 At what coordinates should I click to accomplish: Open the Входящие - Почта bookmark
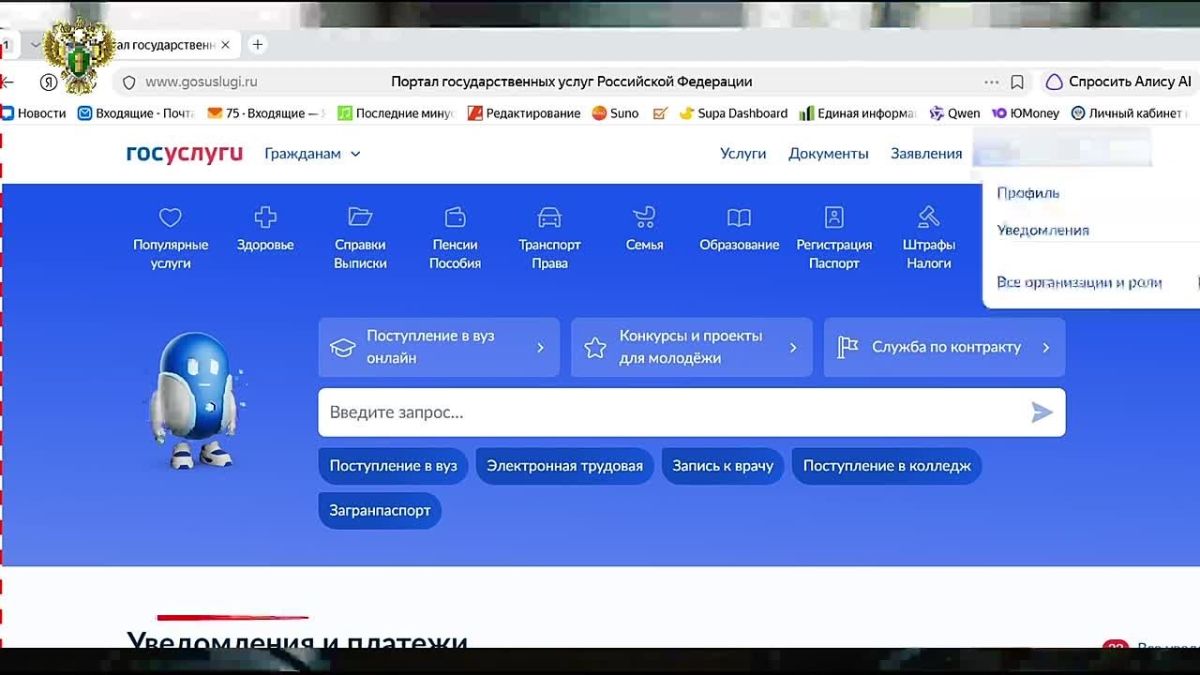137,113
